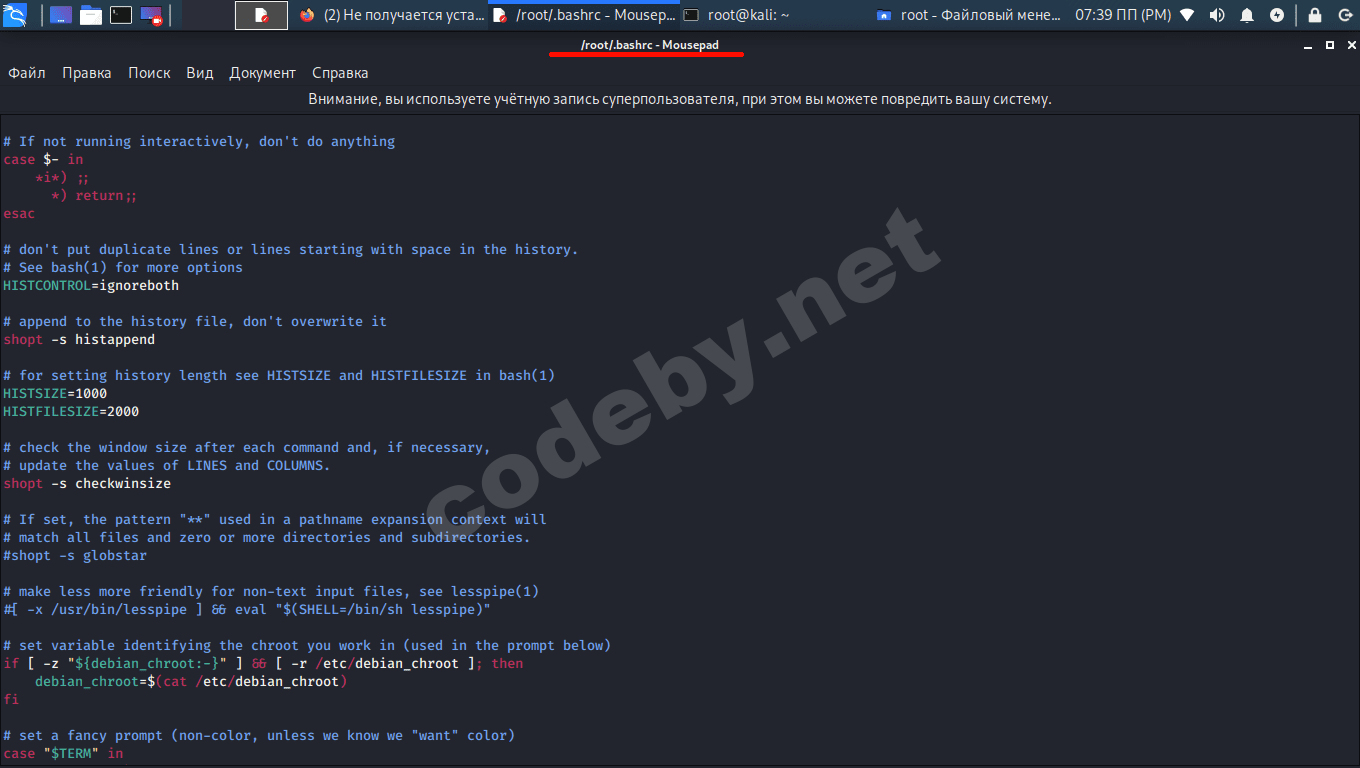
Task: Click the '# See bash(1) for more options' comment
Action: tap(123, 267)
